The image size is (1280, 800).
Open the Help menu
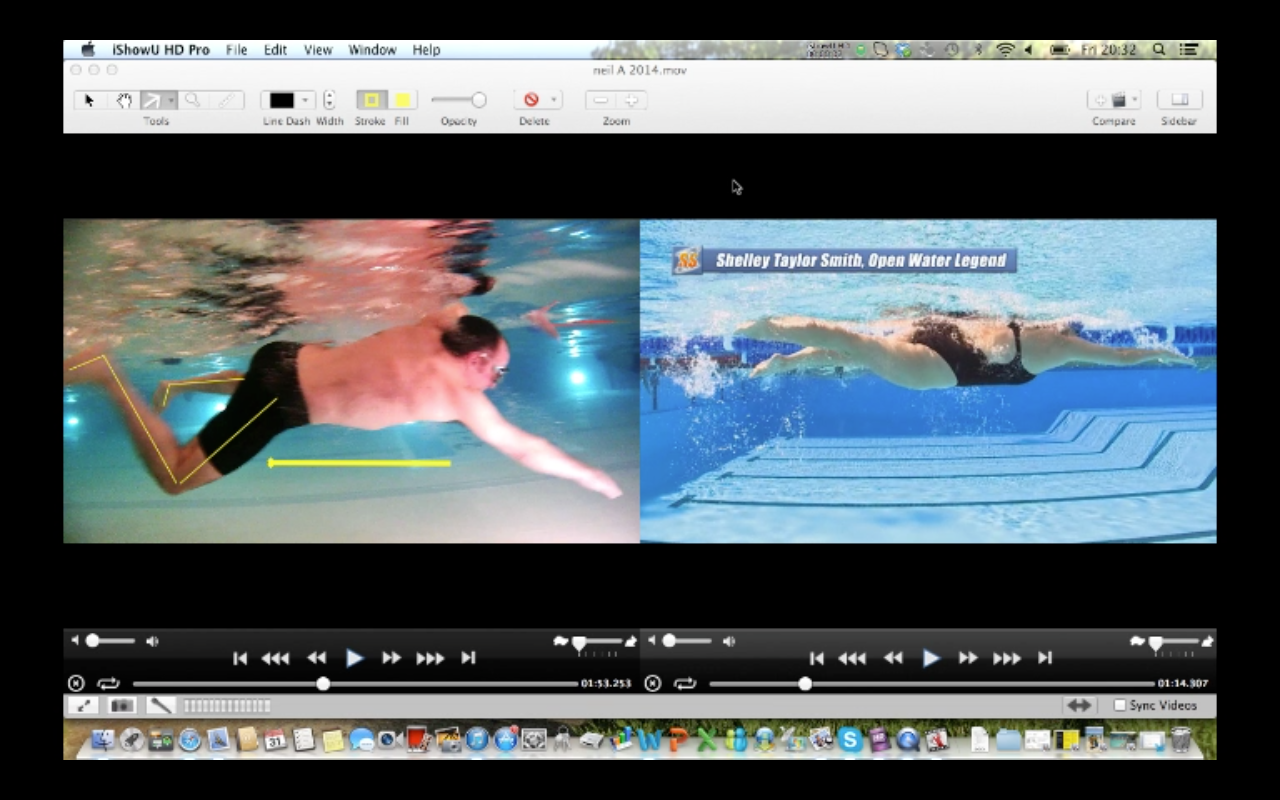point(426,50)
